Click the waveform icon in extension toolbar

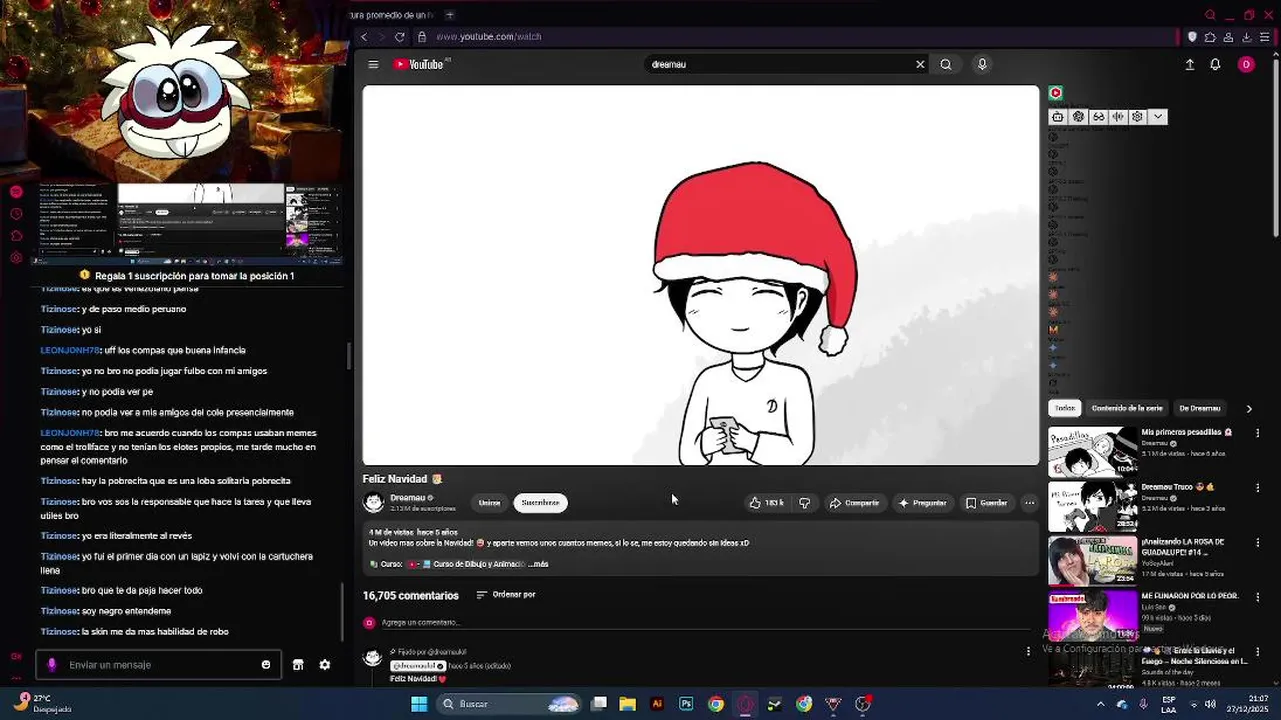(1118, 117)
